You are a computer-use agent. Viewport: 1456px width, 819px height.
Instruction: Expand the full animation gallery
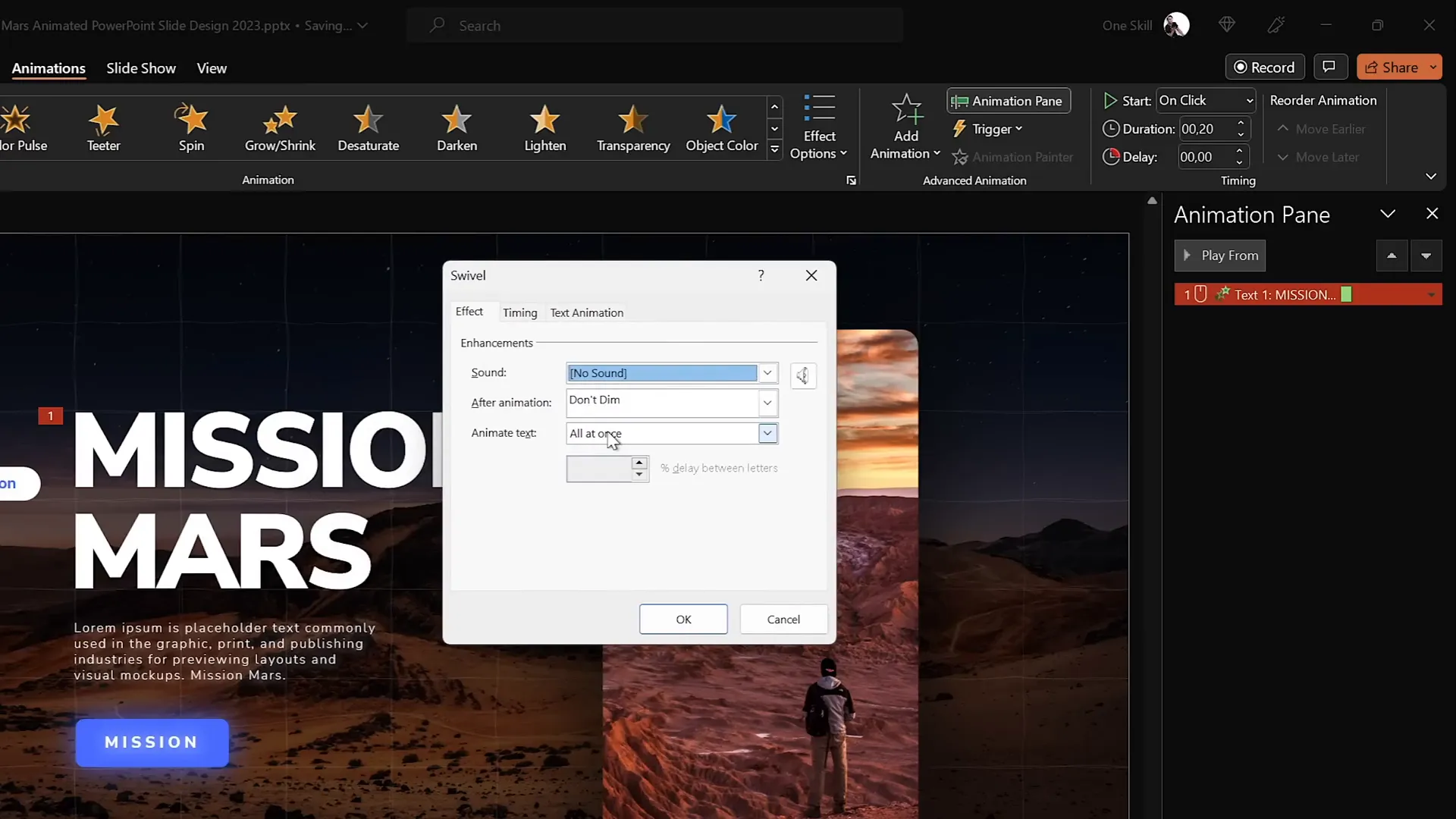click(x=774, y=149)
